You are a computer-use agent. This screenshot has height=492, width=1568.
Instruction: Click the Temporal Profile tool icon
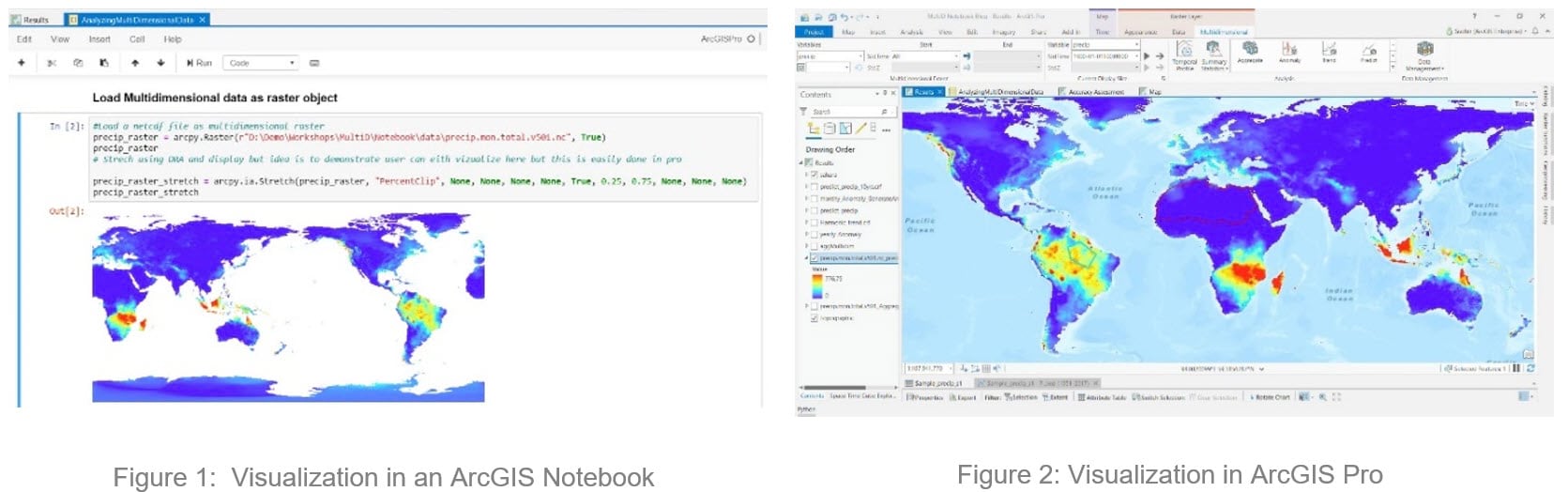1184,54
